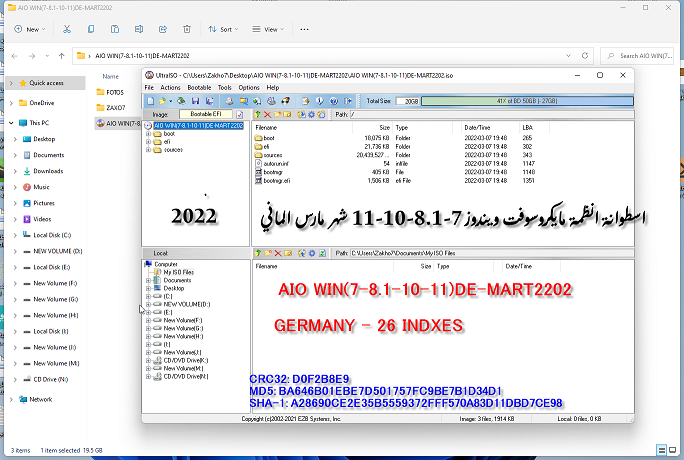
Task: Open the Bootable menu in UltraISO
Action: pyautogui.click(x=198, y=87)
